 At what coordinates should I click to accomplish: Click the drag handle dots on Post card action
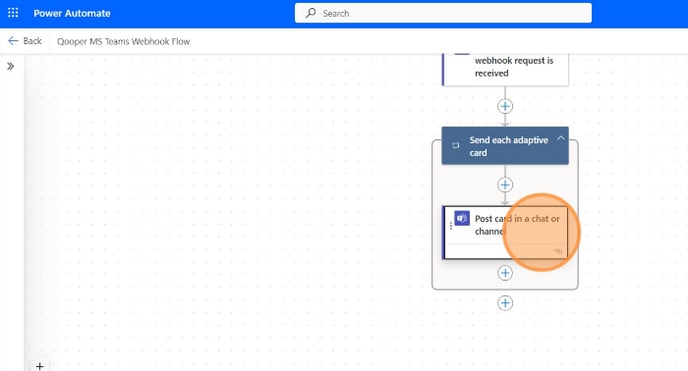pyautogui.click(x=451, y=226)
